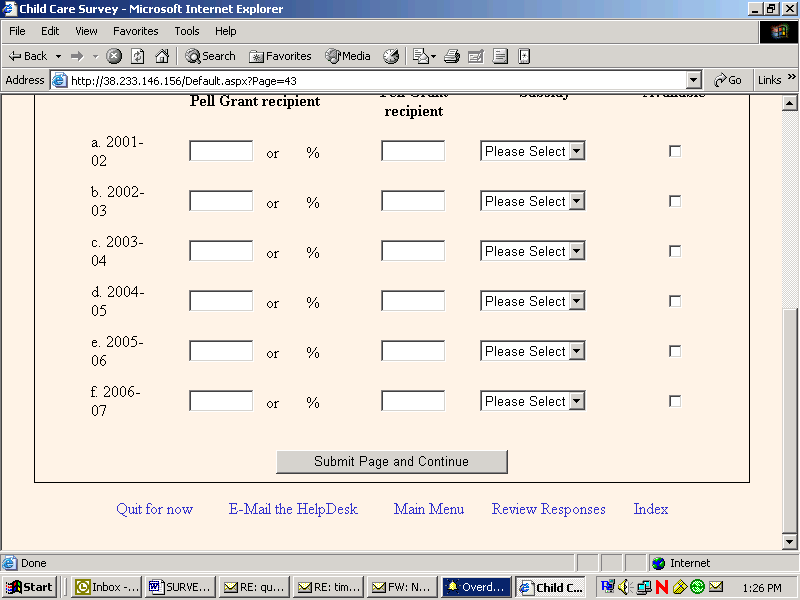800x600 pixels.
Task: Check the box for row a. 2001-02
Action: click(675, 151)
